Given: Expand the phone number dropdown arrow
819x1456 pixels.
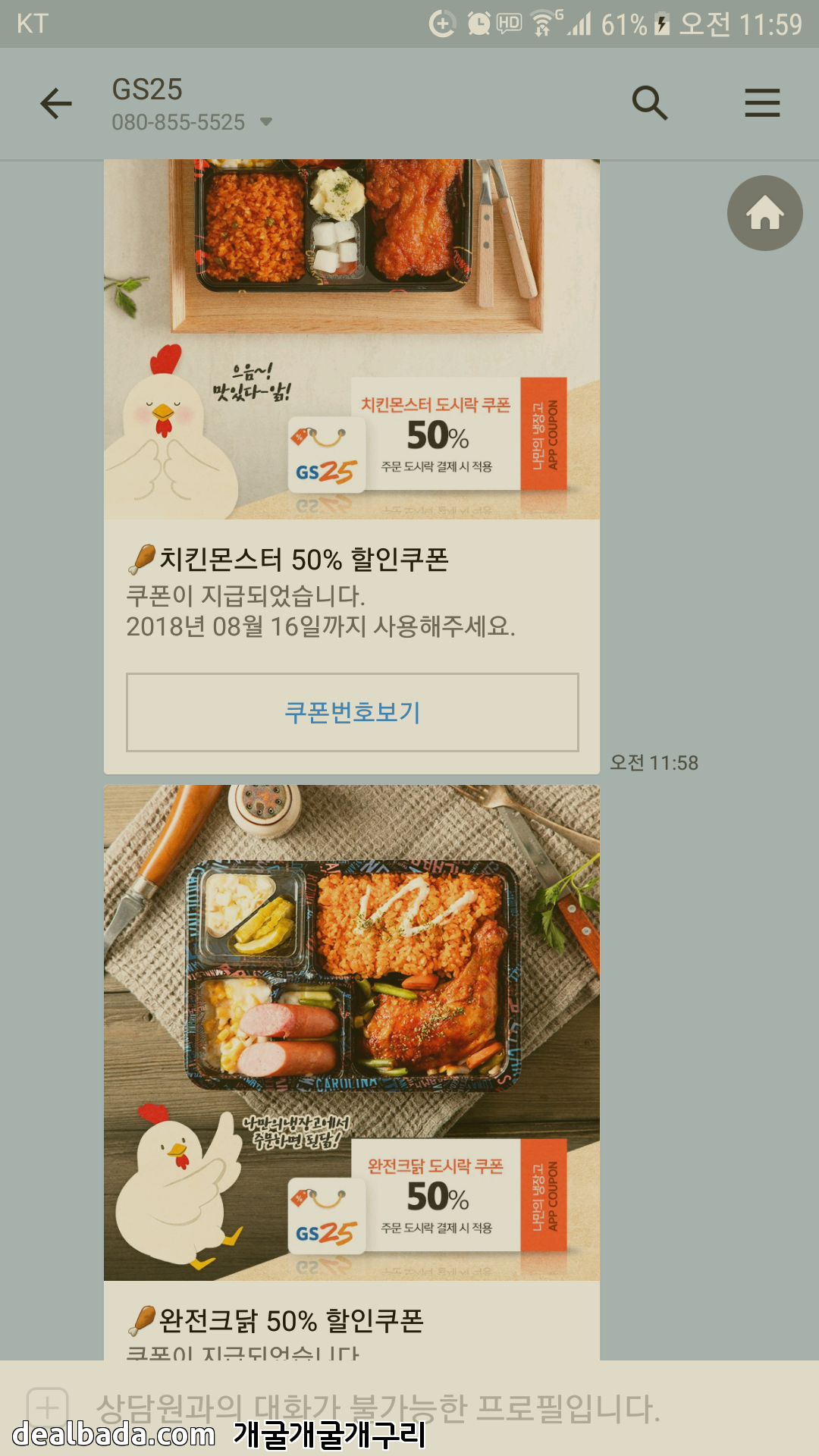Looking at the screenshot, I should 266,121.
